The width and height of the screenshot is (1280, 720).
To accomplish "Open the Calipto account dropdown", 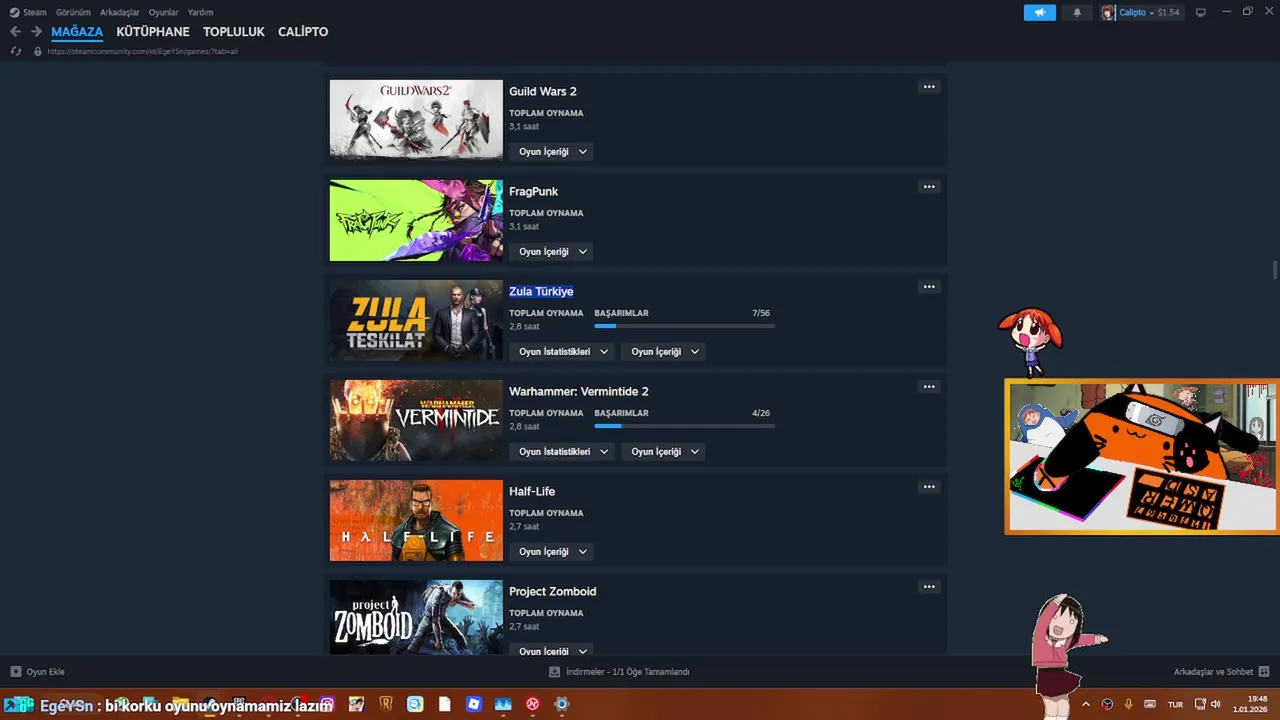I will tap(1149, 12).
